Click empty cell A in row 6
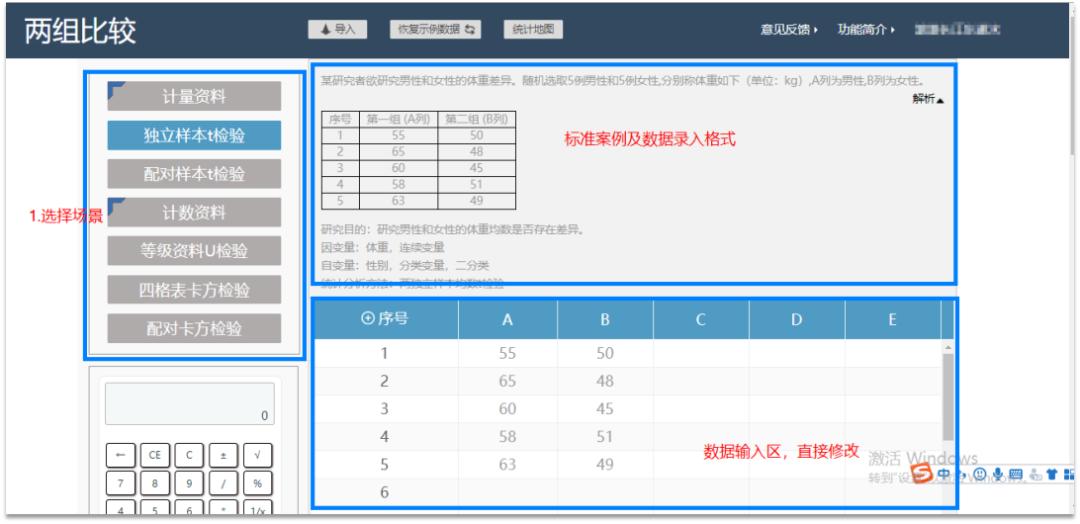Image resolution: width=1080 pixels, height=524 pixels. pyautogui.click(x=508, y=492)
